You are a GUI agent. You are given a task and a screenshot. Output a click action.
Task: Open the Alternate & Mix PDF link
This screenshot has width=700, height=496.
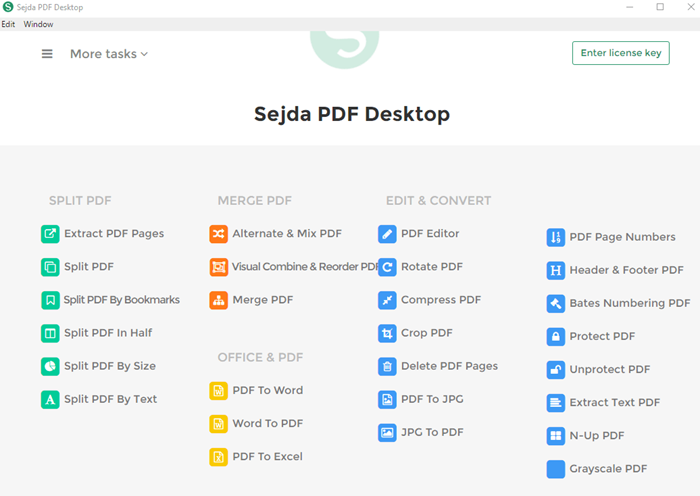287,233
